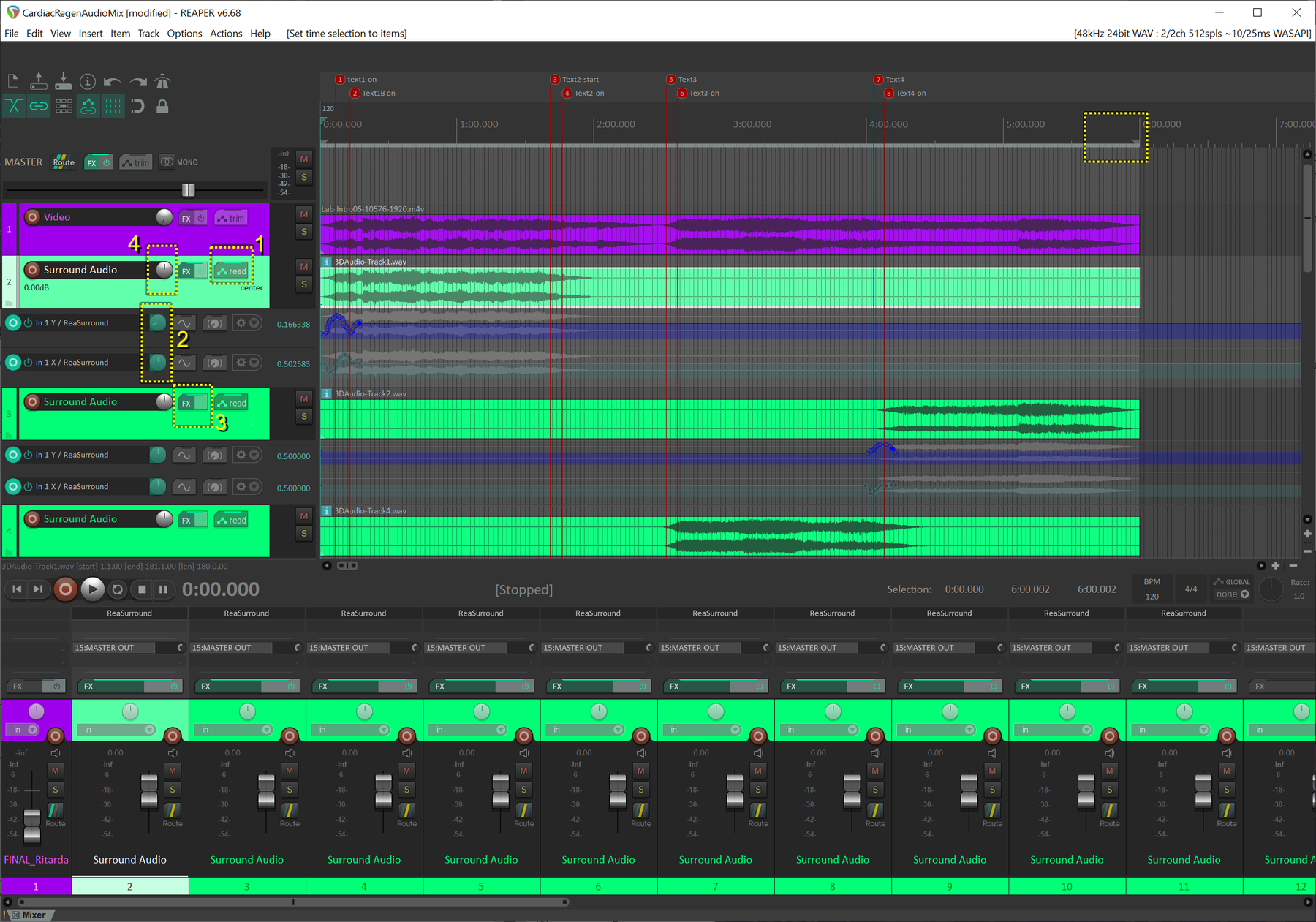Toggle snap magnet toolbar icon
The width and height of the screenshot is (1316, 922).
tap(137, 106)
